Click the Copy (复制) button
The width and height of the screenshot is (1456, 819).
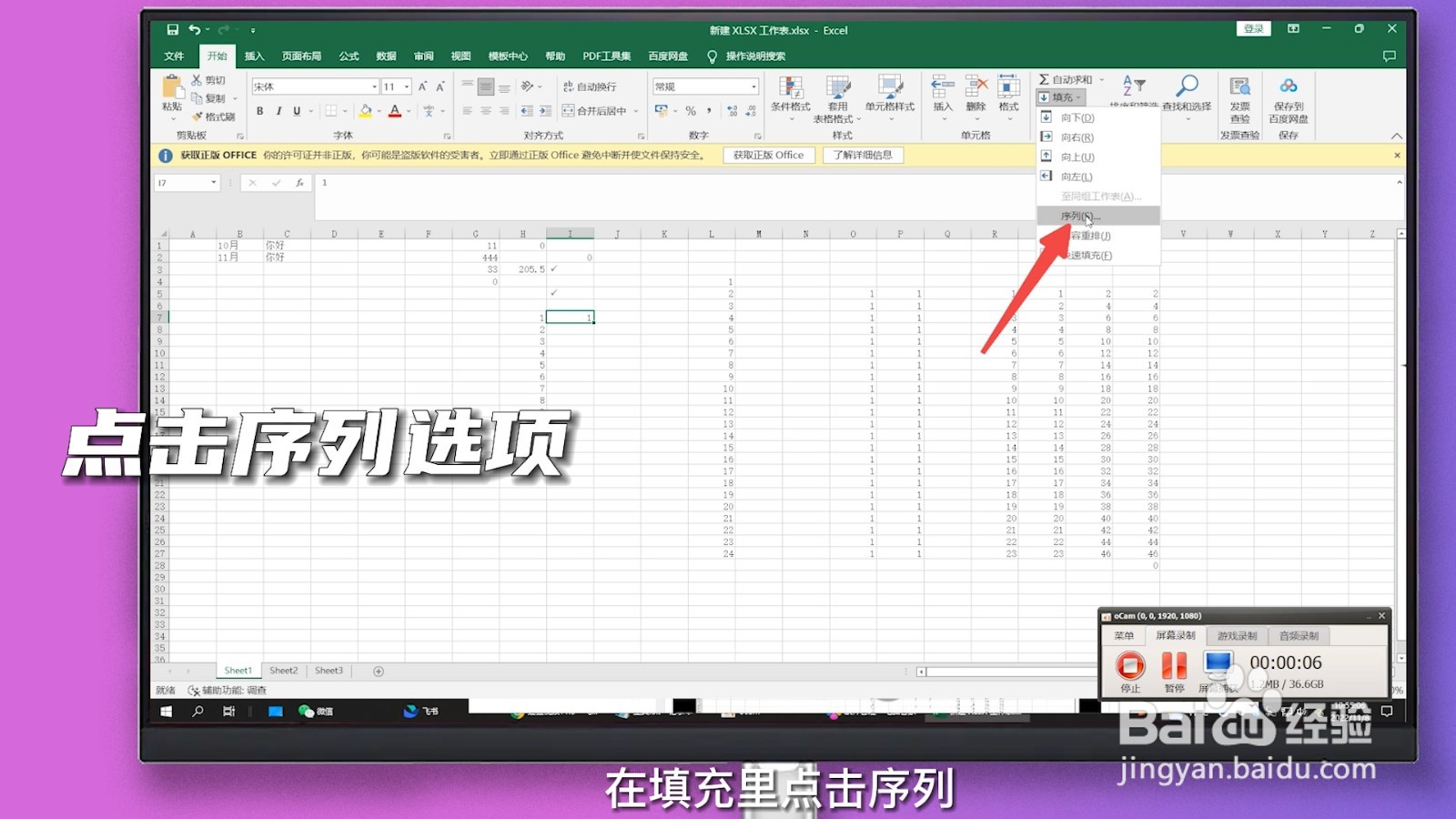[x=208, y=98]
